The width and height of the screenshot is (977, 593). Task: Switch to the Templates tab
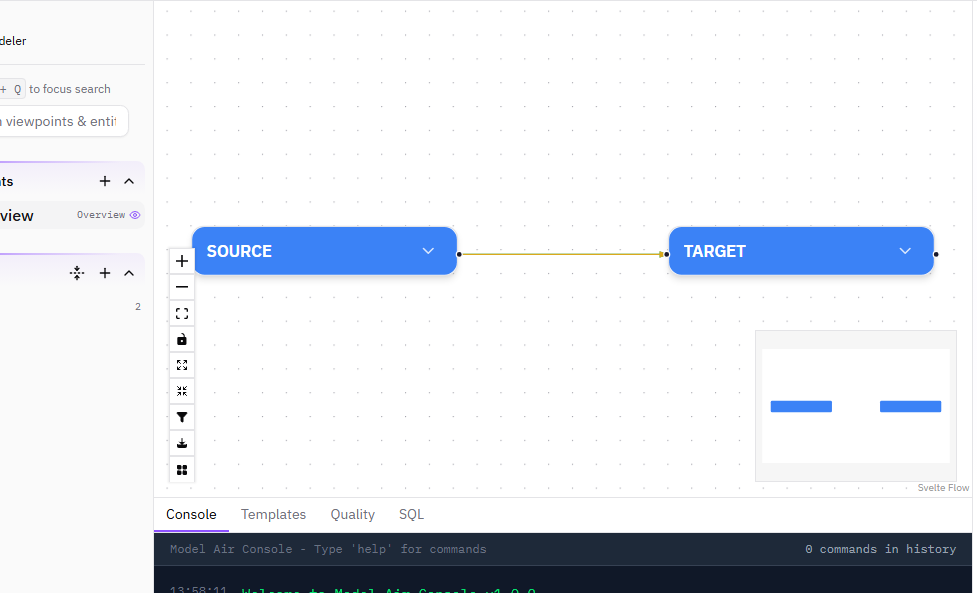(274, 515)
